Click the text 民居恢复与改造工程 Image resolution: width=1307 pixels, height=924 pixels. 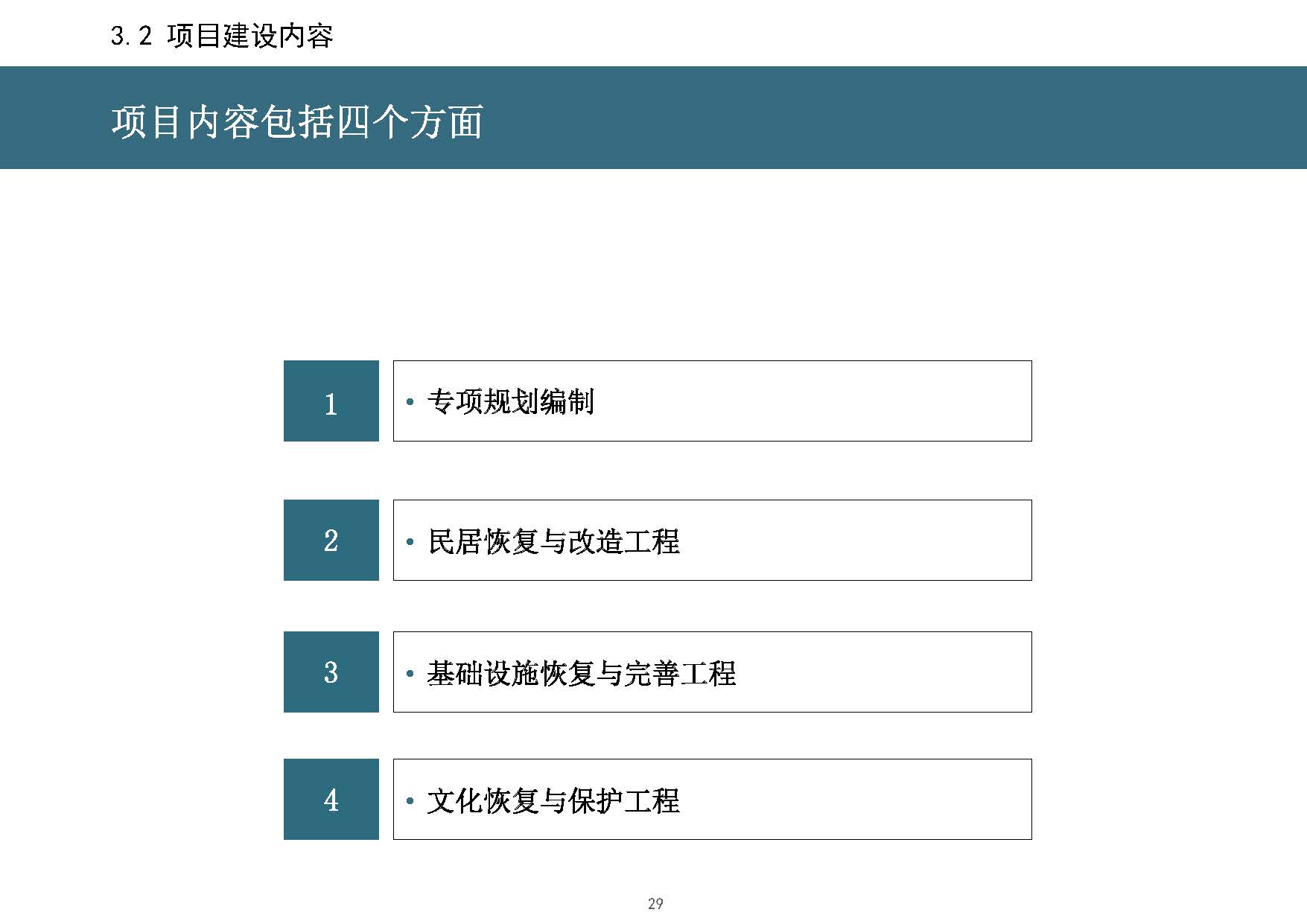[x=553, y=541]
